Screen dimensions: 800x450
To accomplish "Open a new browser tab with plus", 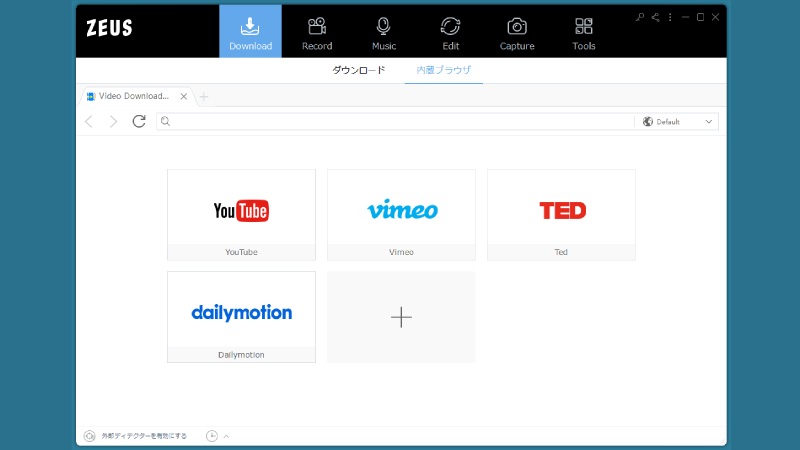I will click(x=204, y=97).
